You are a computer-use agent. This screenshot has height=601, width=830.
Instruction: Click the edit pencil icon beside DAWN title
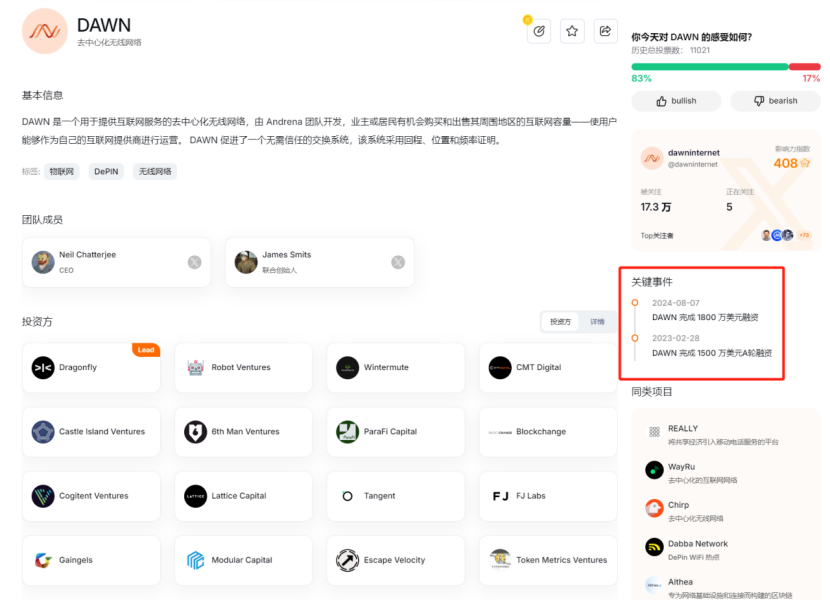pos(539,32)
